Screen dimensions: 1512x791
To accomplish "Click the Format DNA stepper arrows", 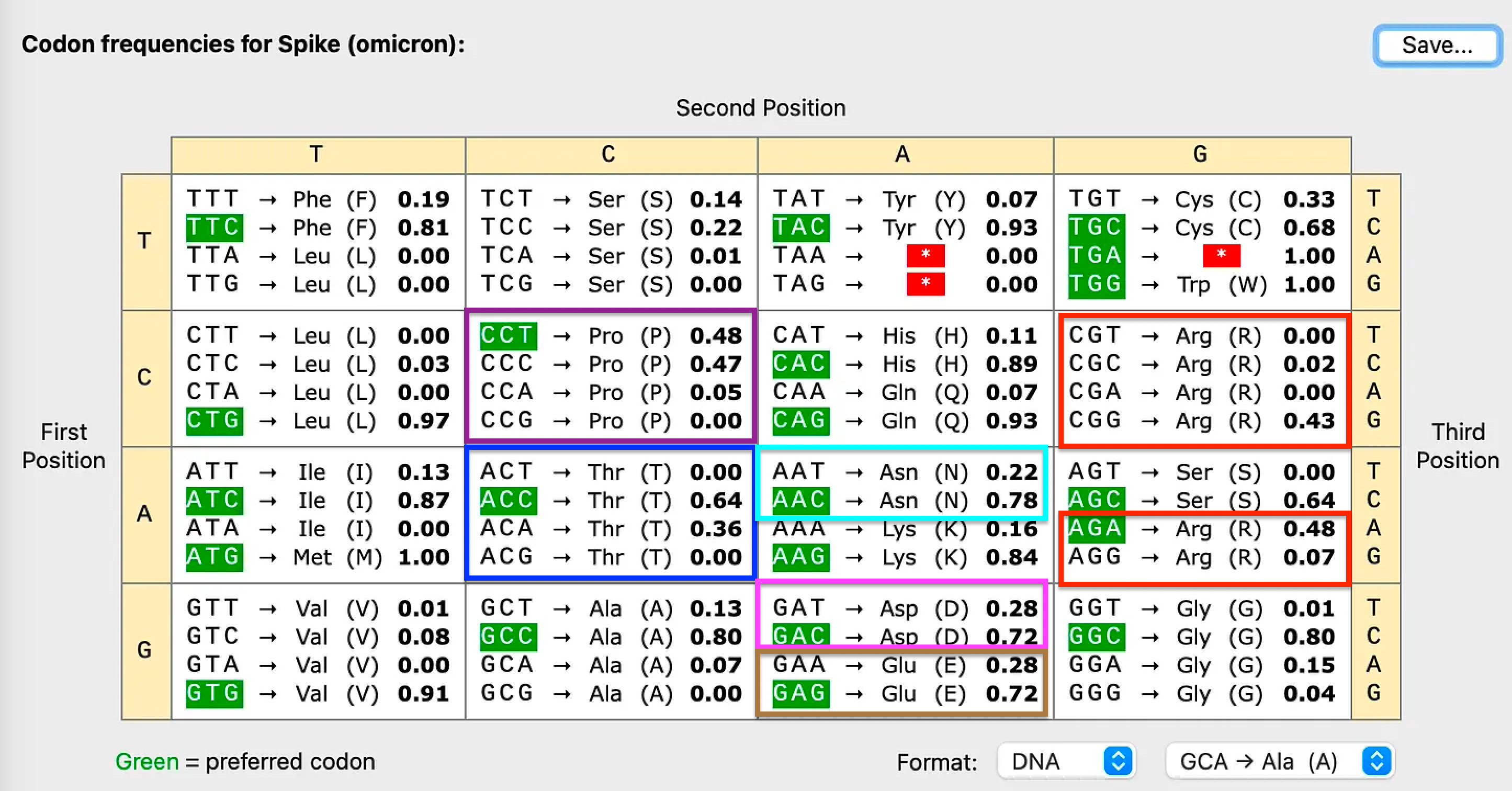I will [x=1118, y=762].
